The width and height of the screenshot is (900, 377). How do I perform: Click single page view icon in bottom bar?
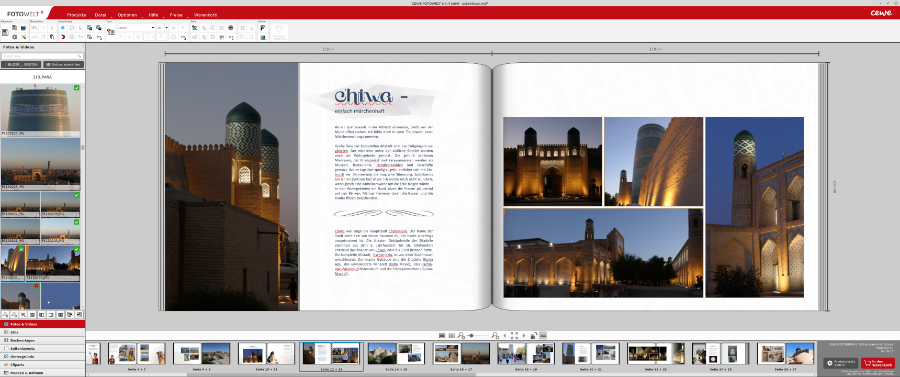(x=442, y=335)
